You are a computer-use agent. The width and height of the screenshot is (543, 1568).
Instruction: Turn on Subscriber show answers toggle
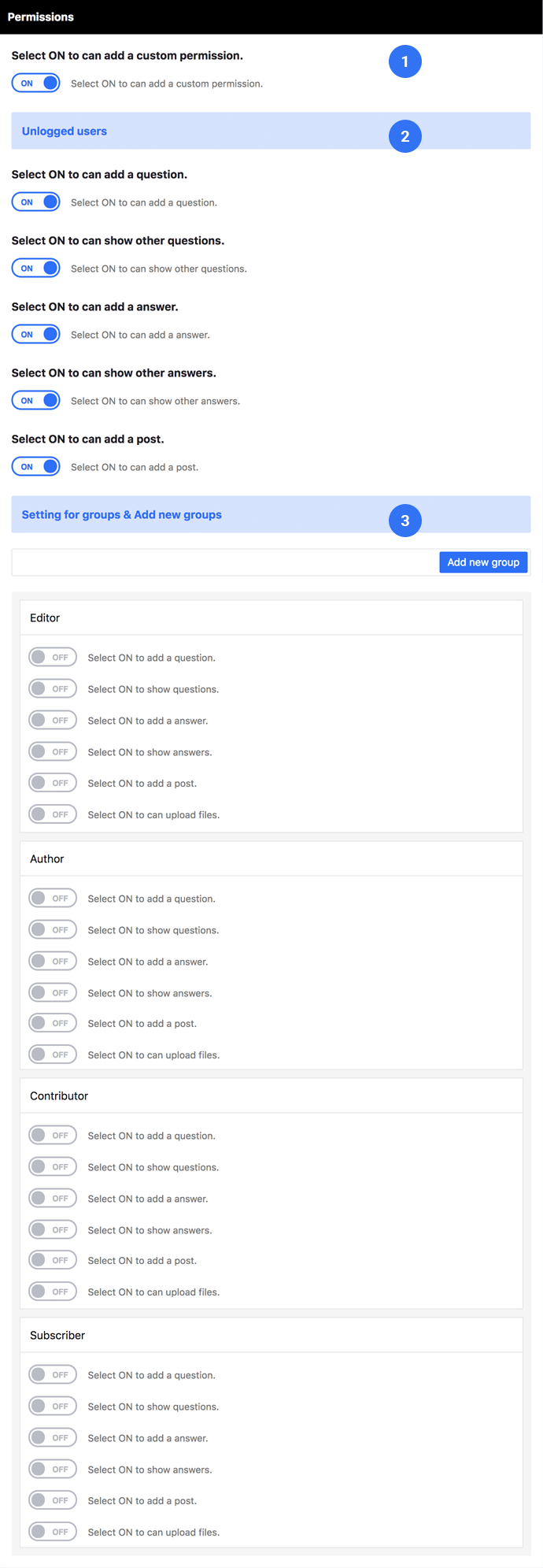tap(53, 1469)
